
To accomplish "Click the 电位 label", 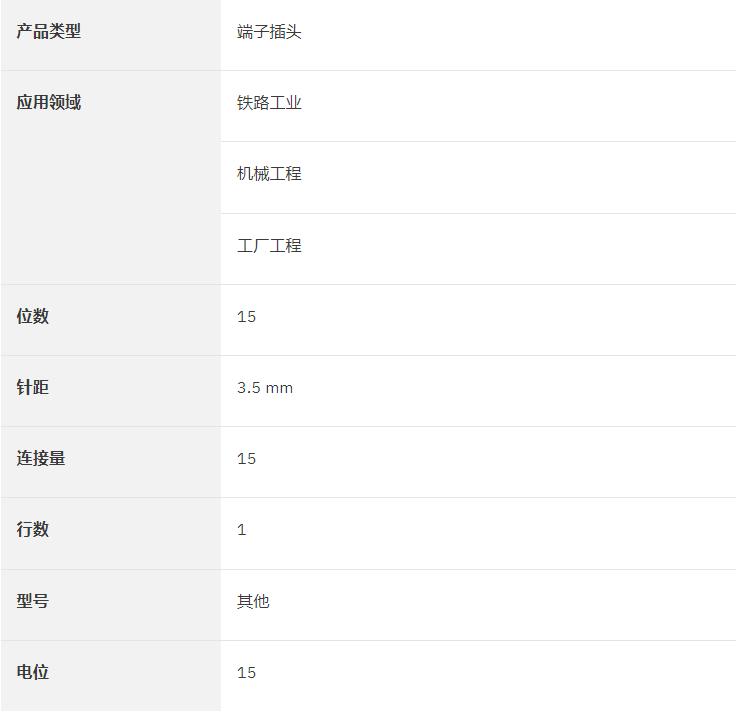I will 32,672.
